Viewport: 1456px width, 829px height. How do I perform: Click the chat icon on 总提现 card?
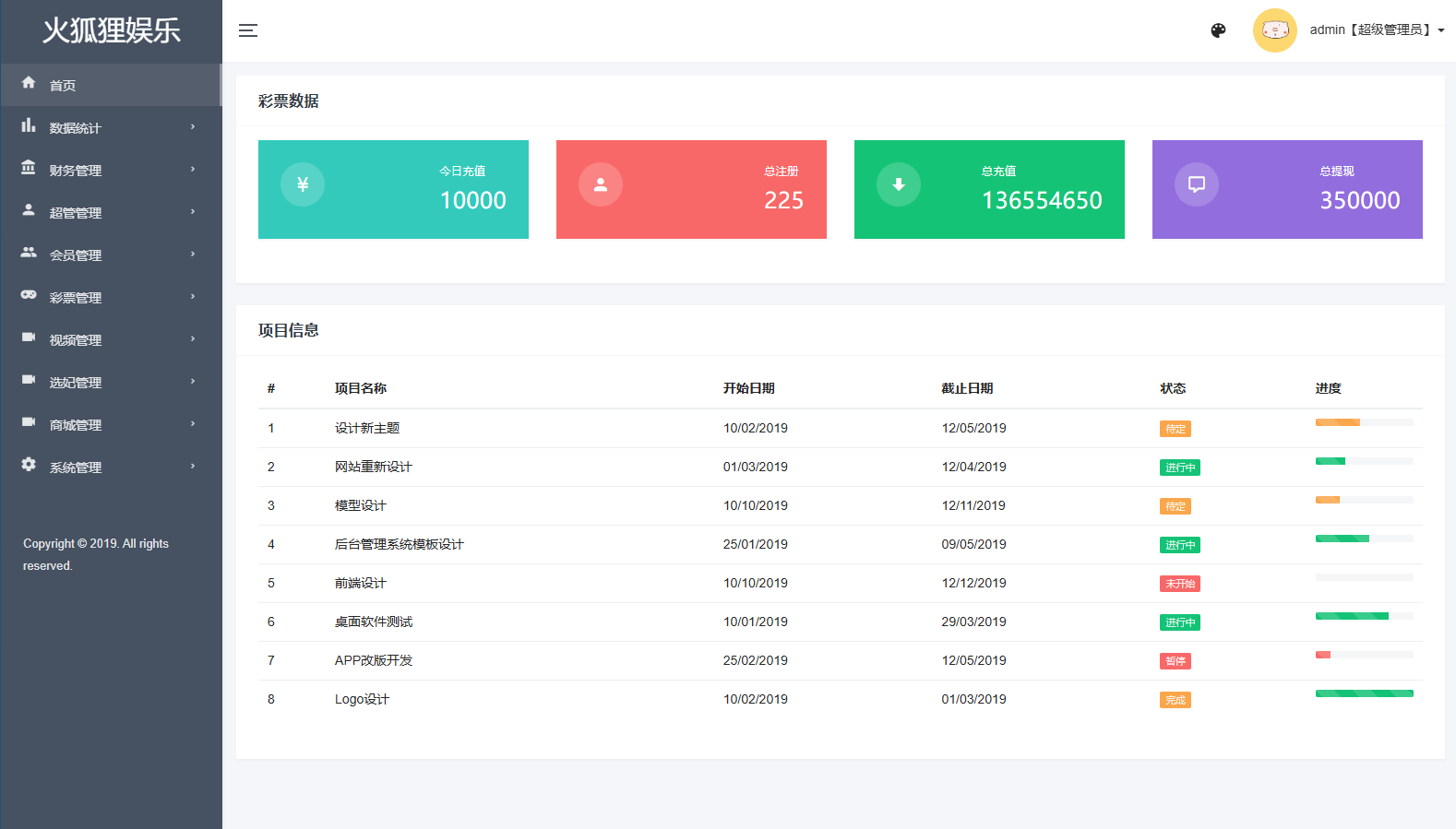pos(1197,184)
